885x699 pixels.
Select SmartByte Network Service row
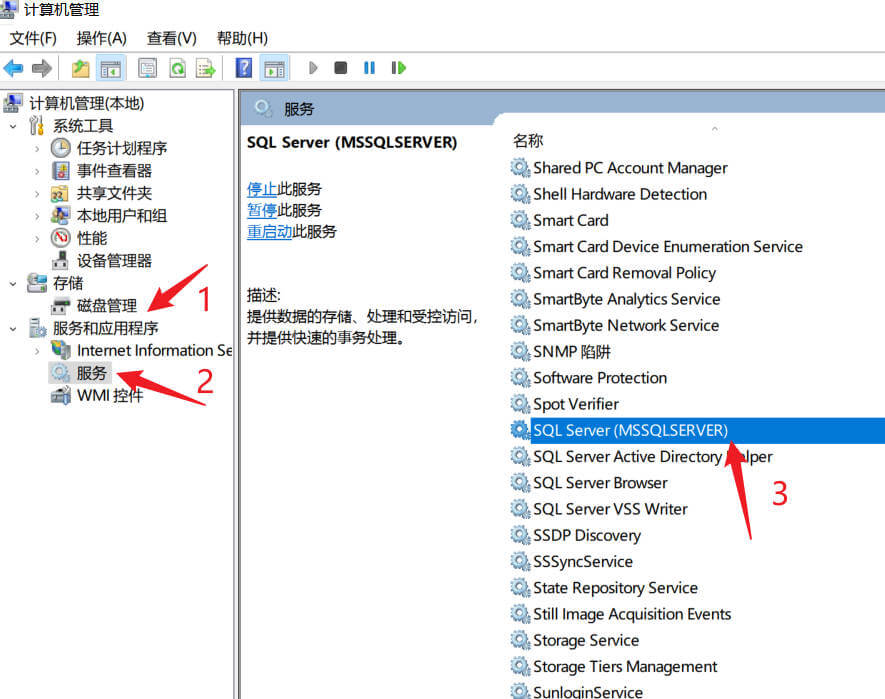click(x=626, y=326)
